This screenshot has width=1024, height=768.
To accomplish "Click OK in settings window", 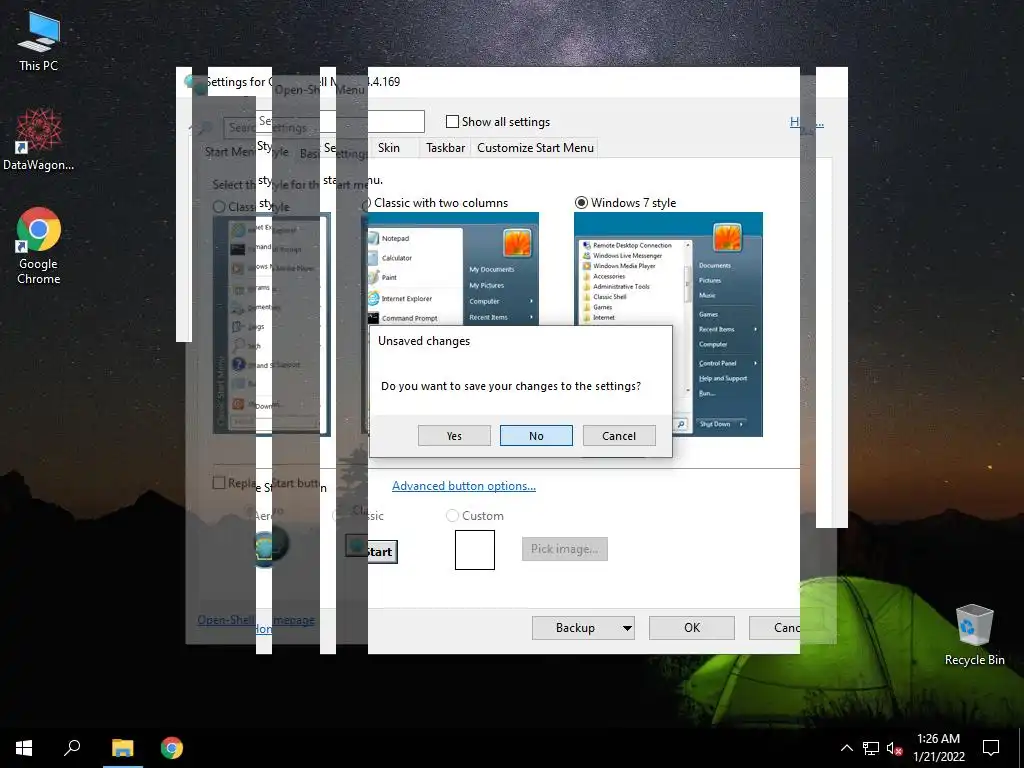I will (692, 628).
